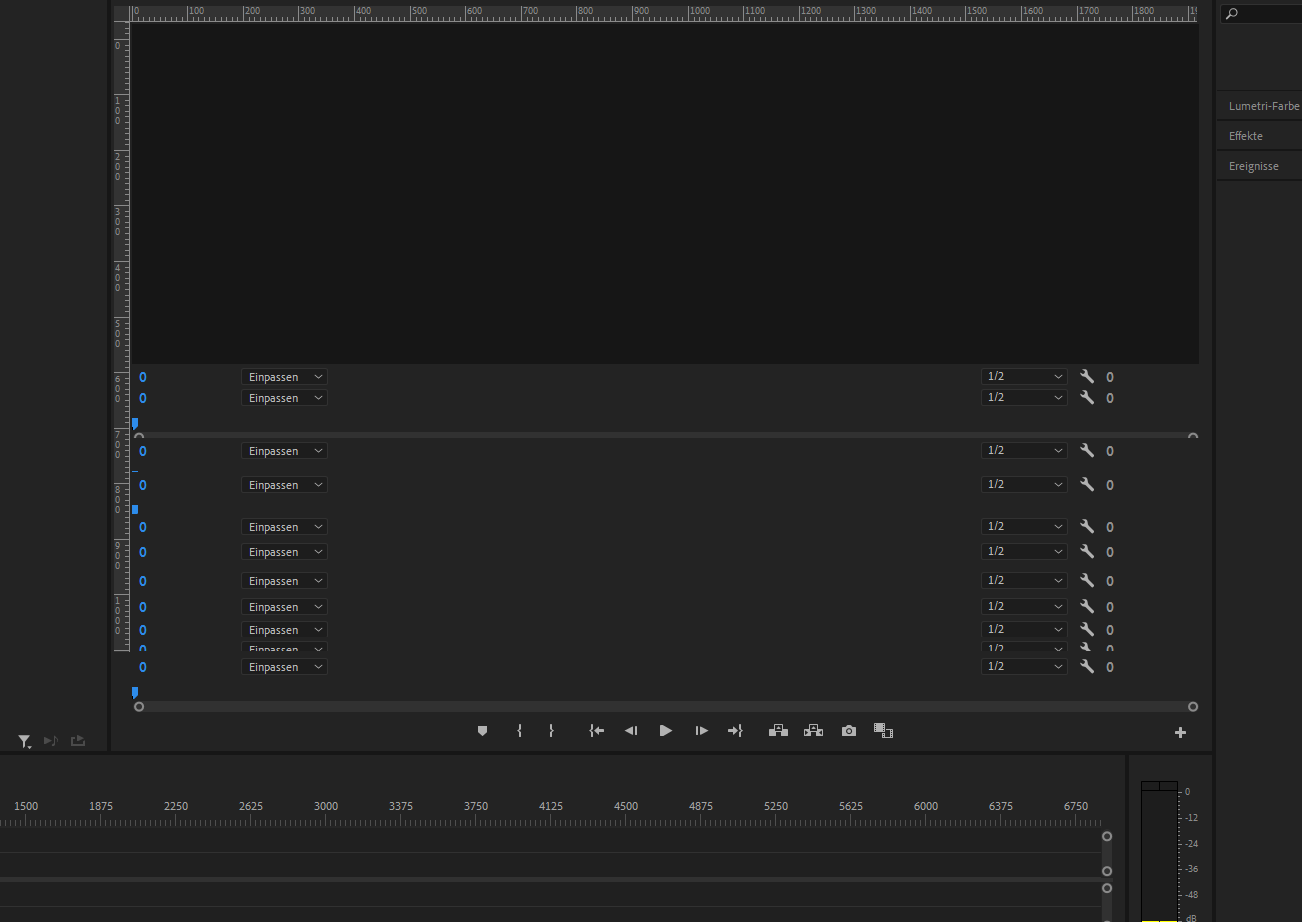Open the topmost 1/2 resolution dropdown
Image resolution: width=1302 pixels, height=922 pixels.
point(1024,376)
